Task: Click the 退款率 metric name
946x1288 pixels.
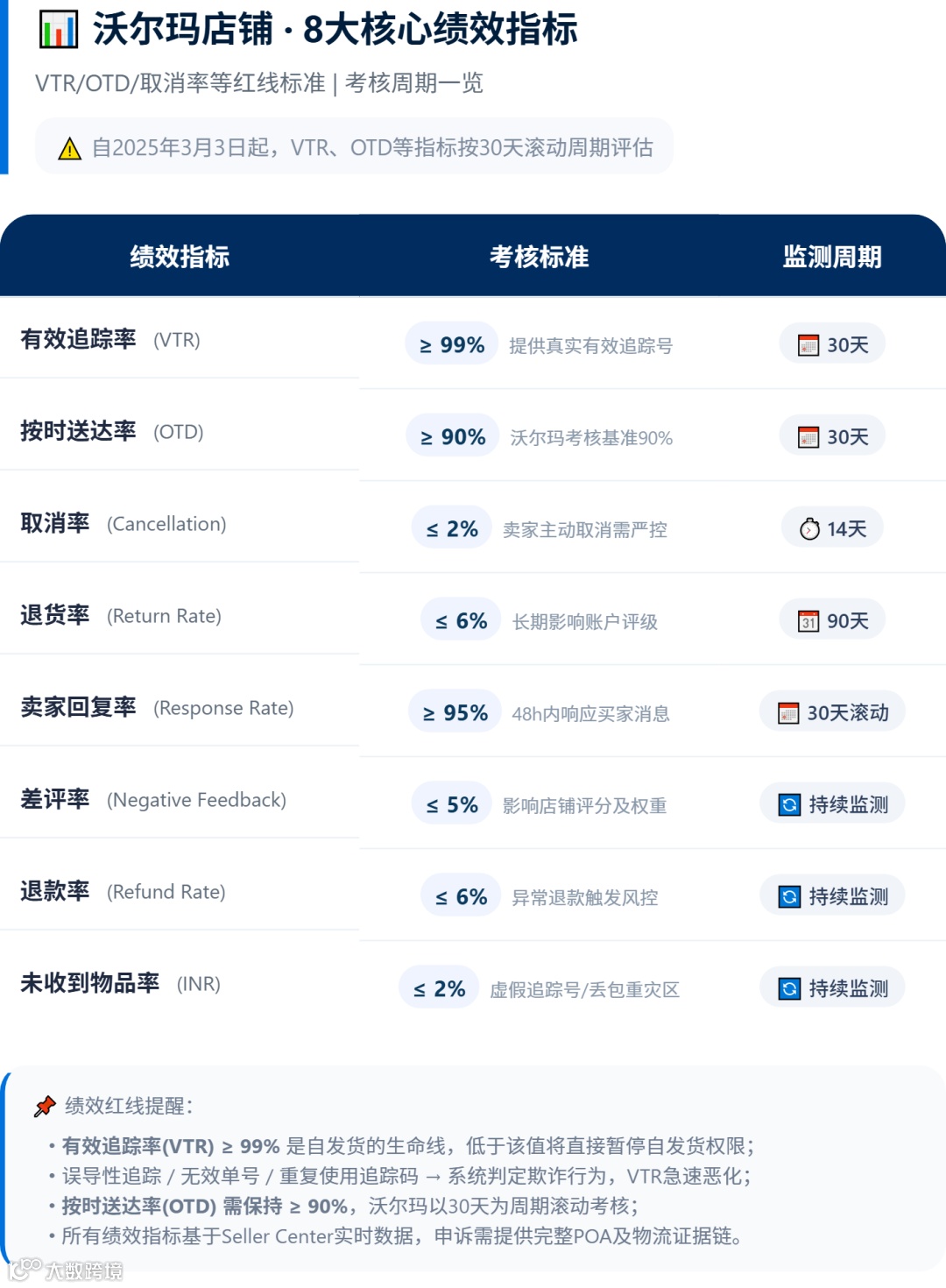Action: click(x=55, y=891)
